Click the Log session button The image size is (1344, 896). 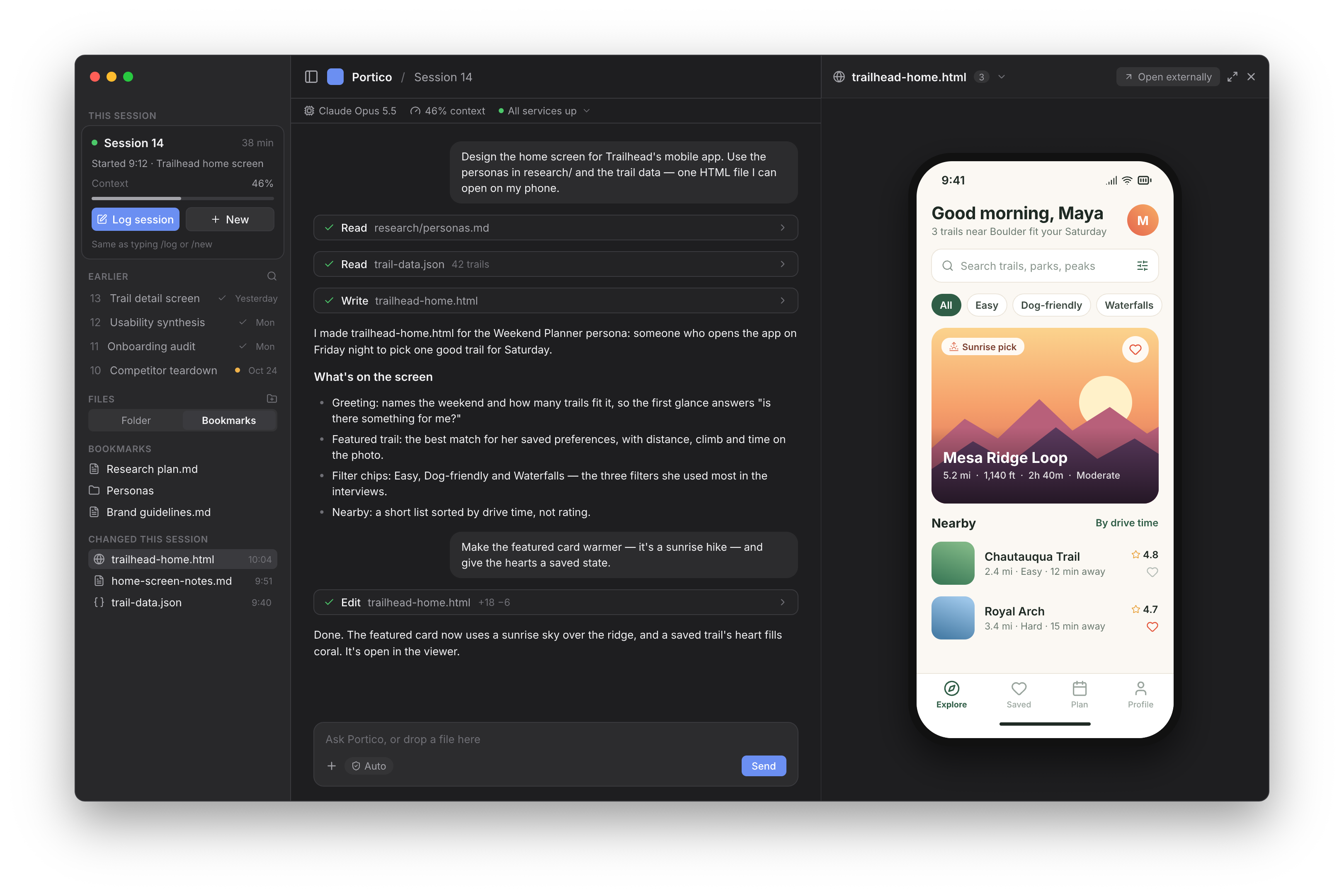click(136, 219)
